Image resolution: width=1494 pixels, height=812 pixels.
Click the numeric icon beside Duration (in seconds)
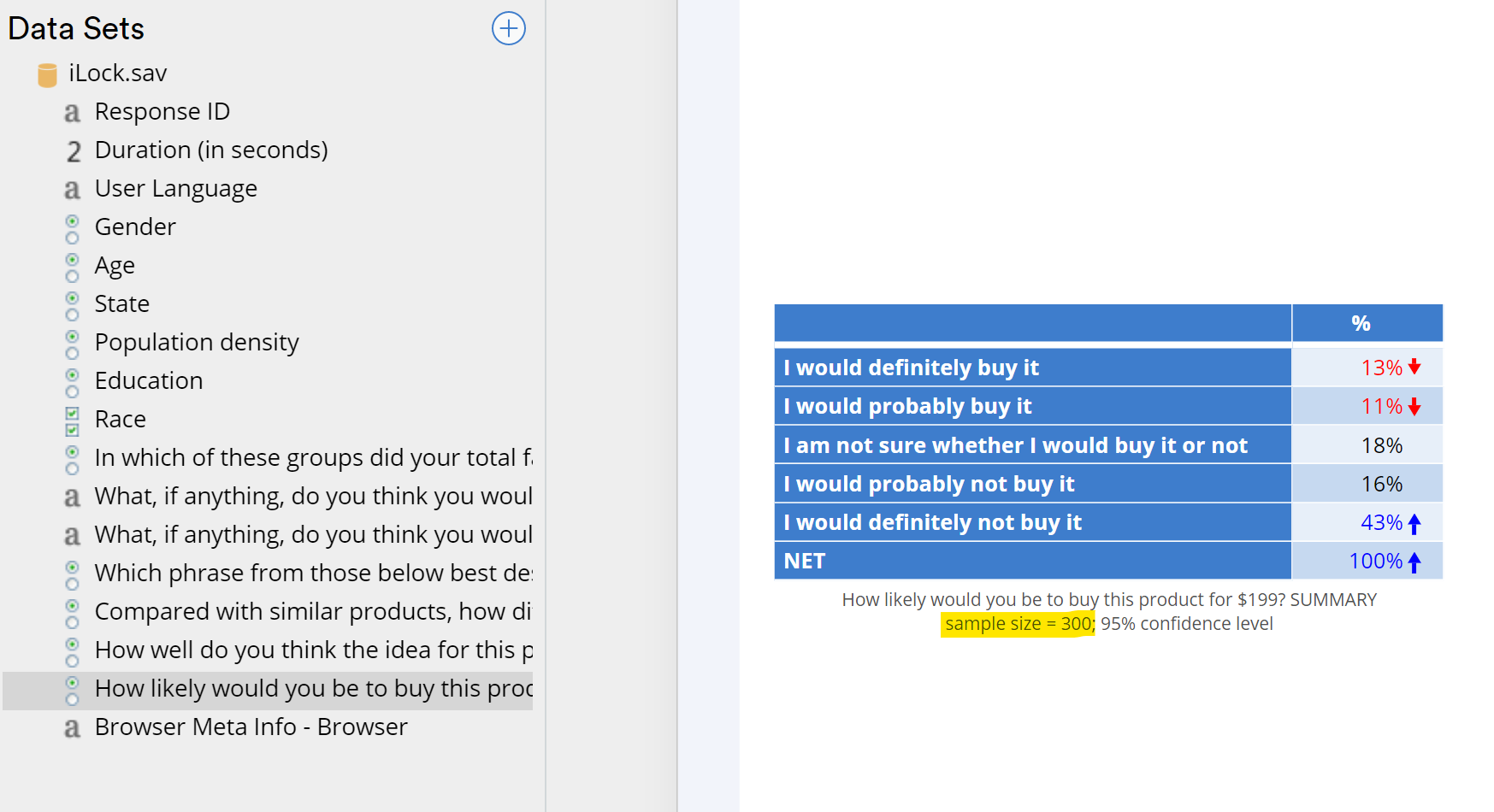pyautogui.click(x=74, y=151)
